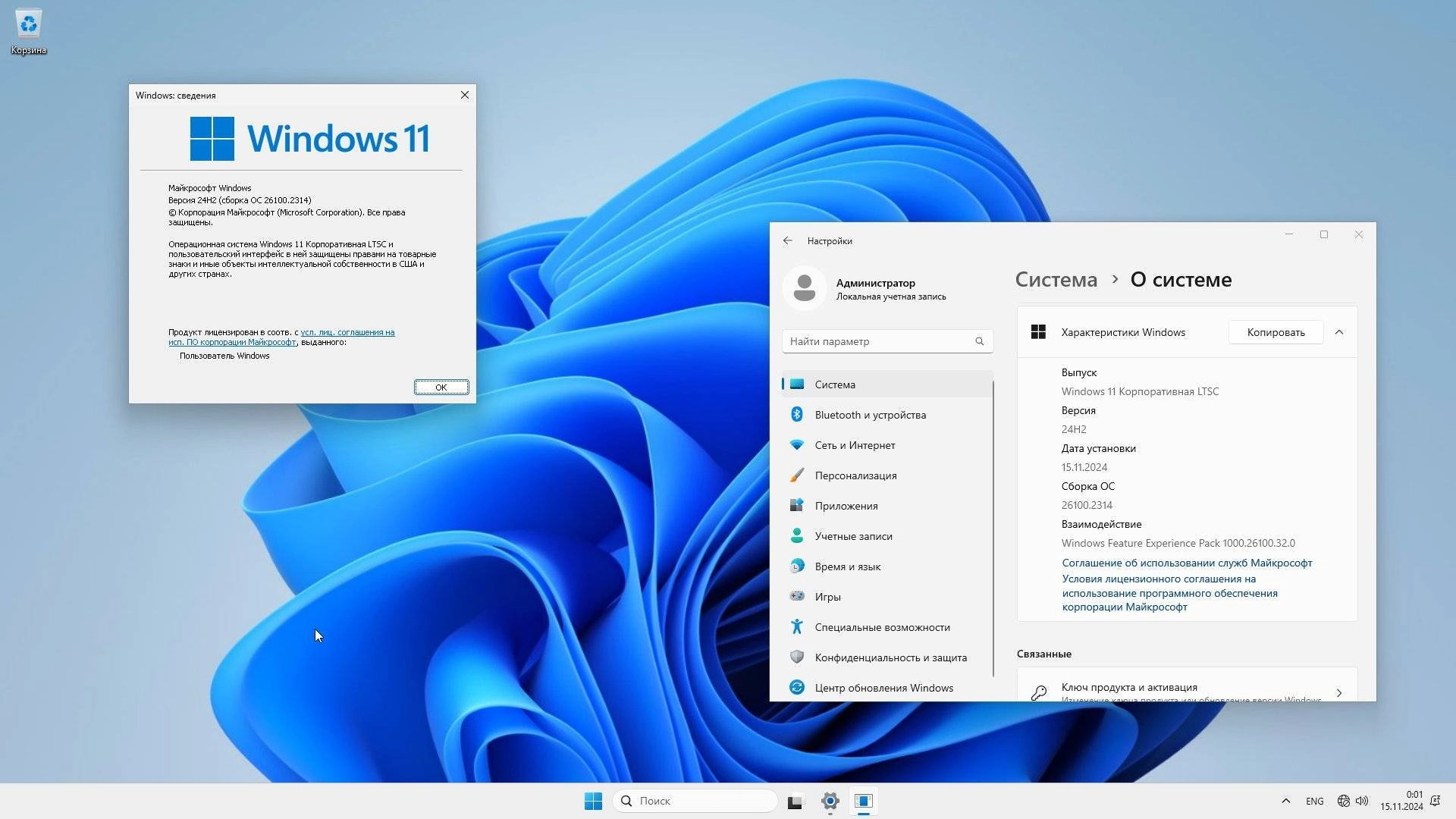This screenshot has width=1456, height=819.
Task: Click the Копировать button
Action: tap(1276, 332)
